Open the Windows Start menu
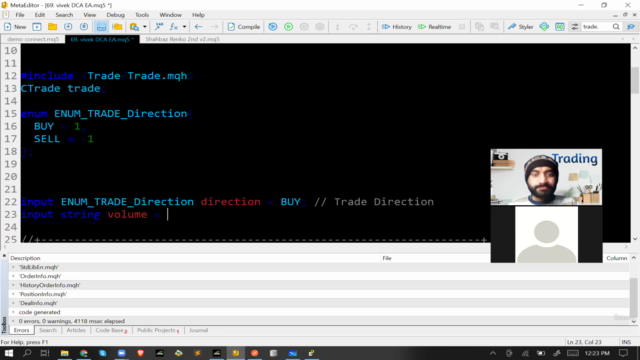 (9, 353)
